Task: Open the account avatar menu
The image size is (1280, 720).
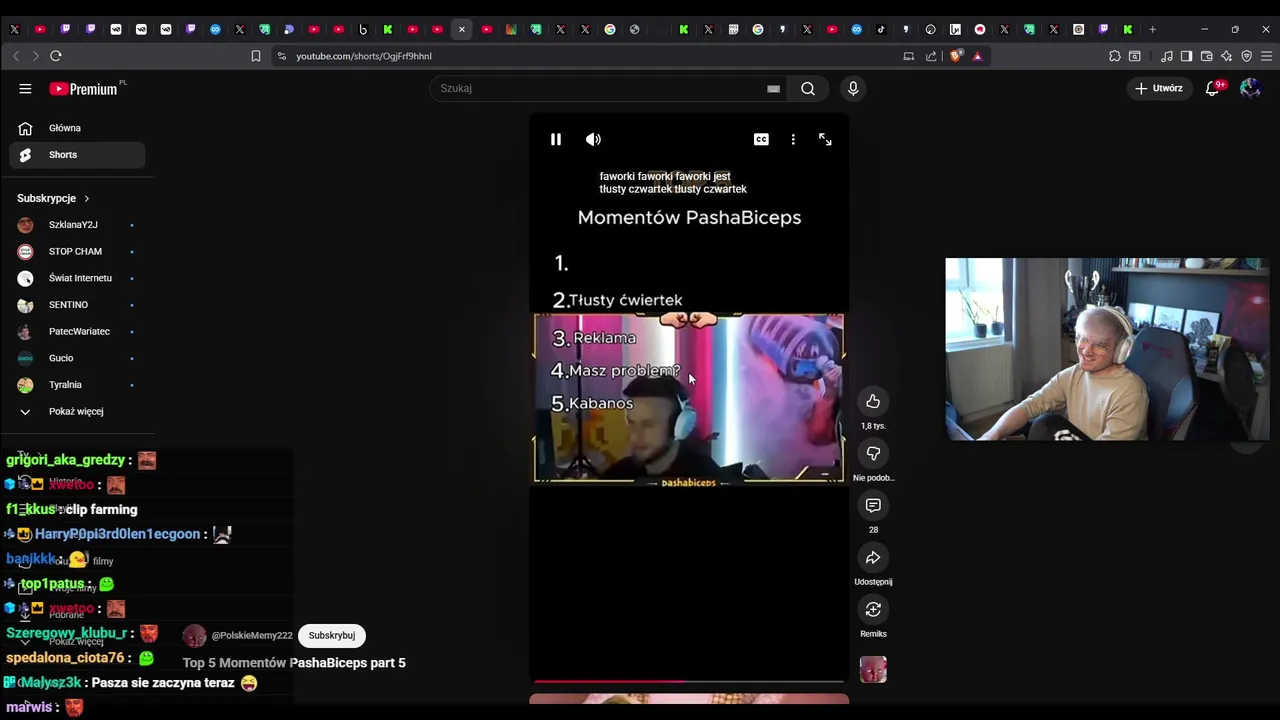Action: (1250, 88)
